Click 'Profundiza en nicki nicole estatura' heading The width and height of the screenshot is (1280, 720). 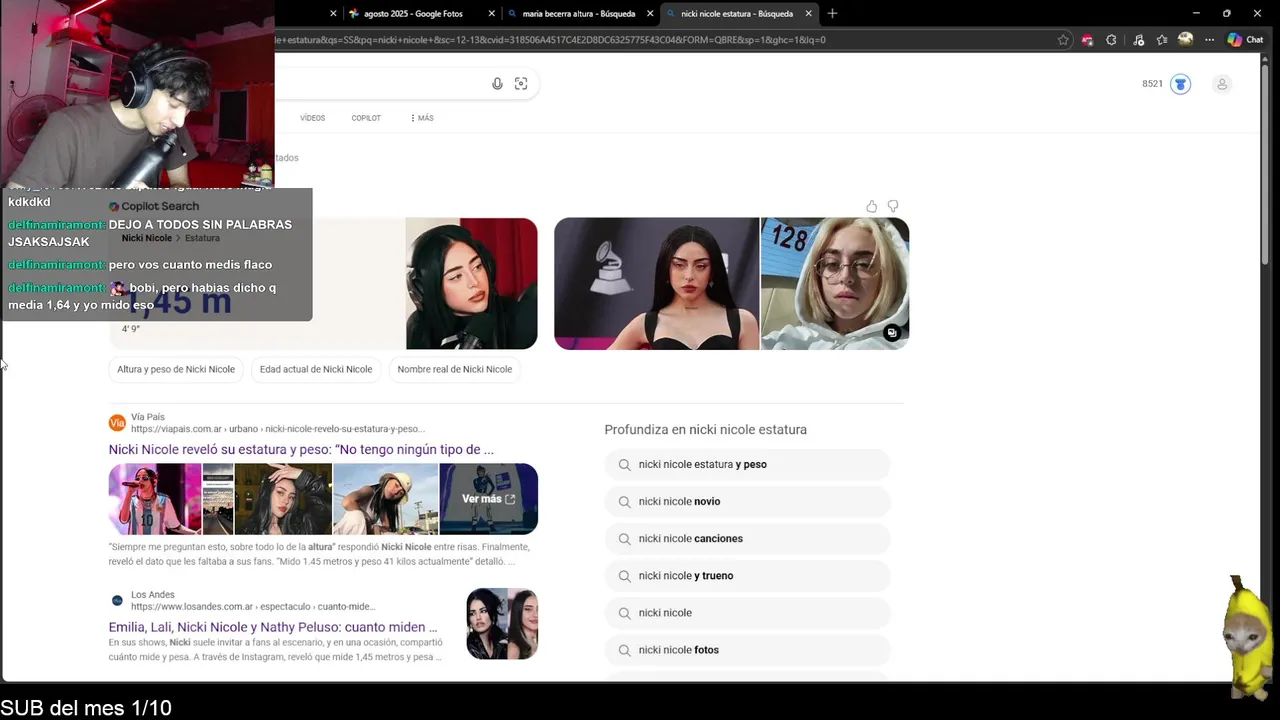pos(705,430)
